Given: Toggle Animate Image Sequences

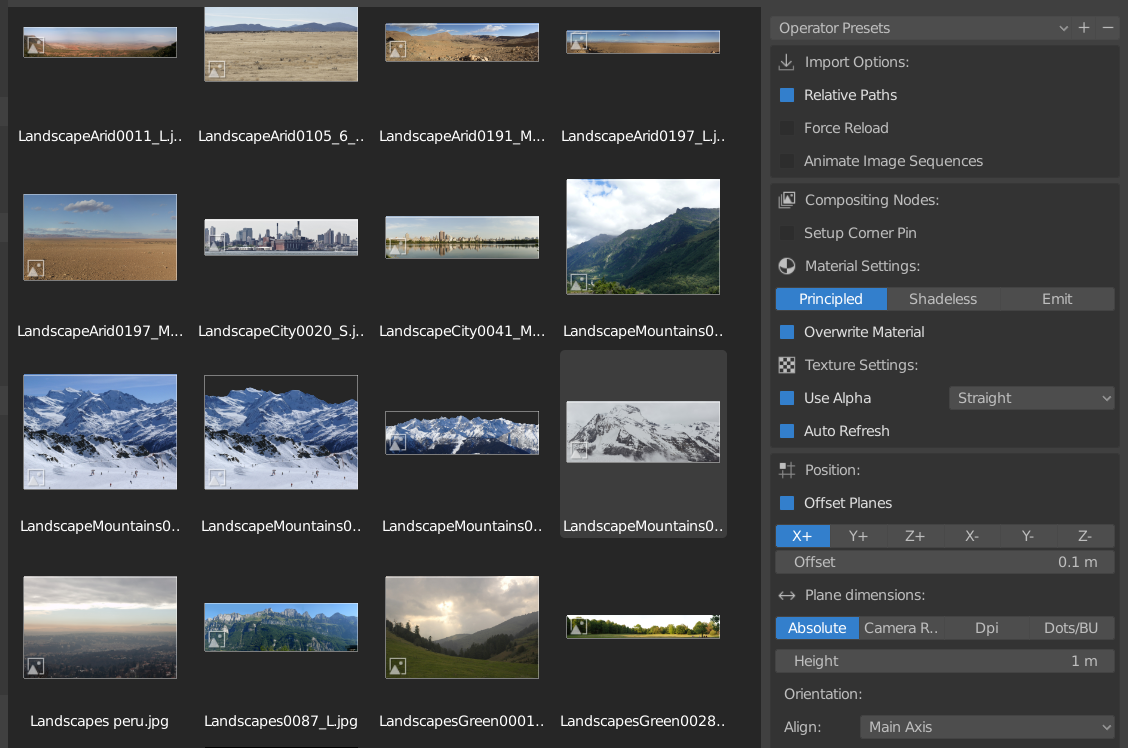Looking at the screenshot, I should point(786,160).
